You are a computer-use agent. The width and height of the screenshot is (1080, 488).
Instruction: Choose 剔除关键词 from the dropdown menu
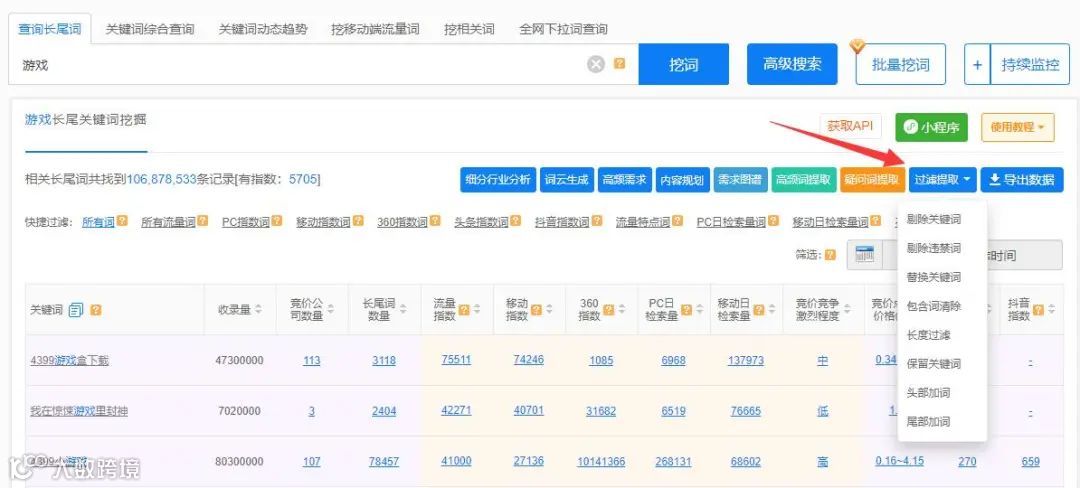[934, 220]
